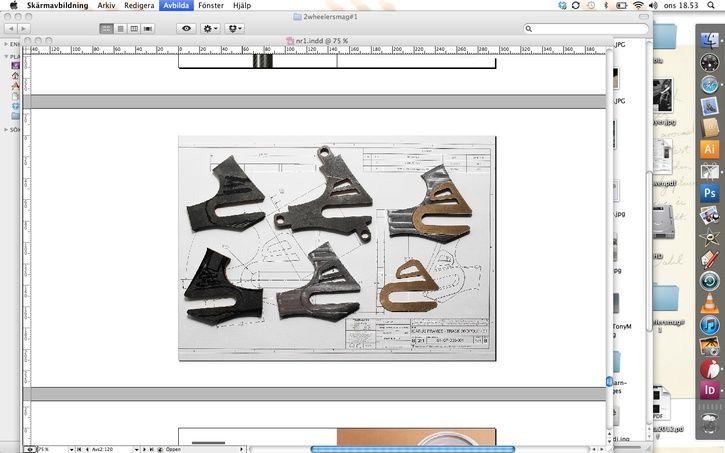Switch Finder to icon view
Screen dimensions: 725x453
(x=106, y=29)
